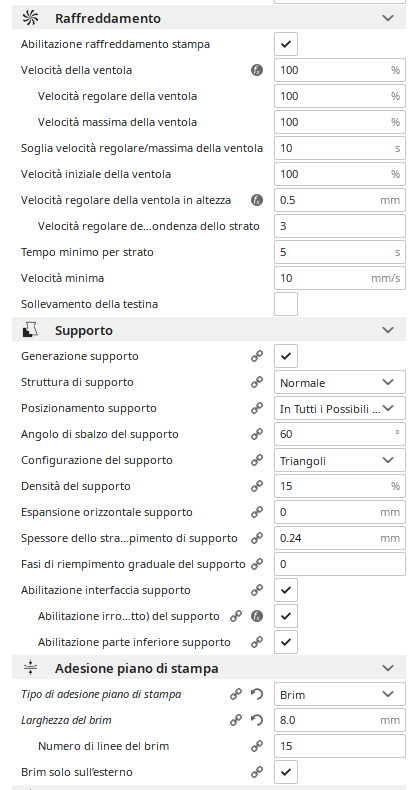Open Configurazione del supporto Triangoli dropdown

click(x=339, y=460)
